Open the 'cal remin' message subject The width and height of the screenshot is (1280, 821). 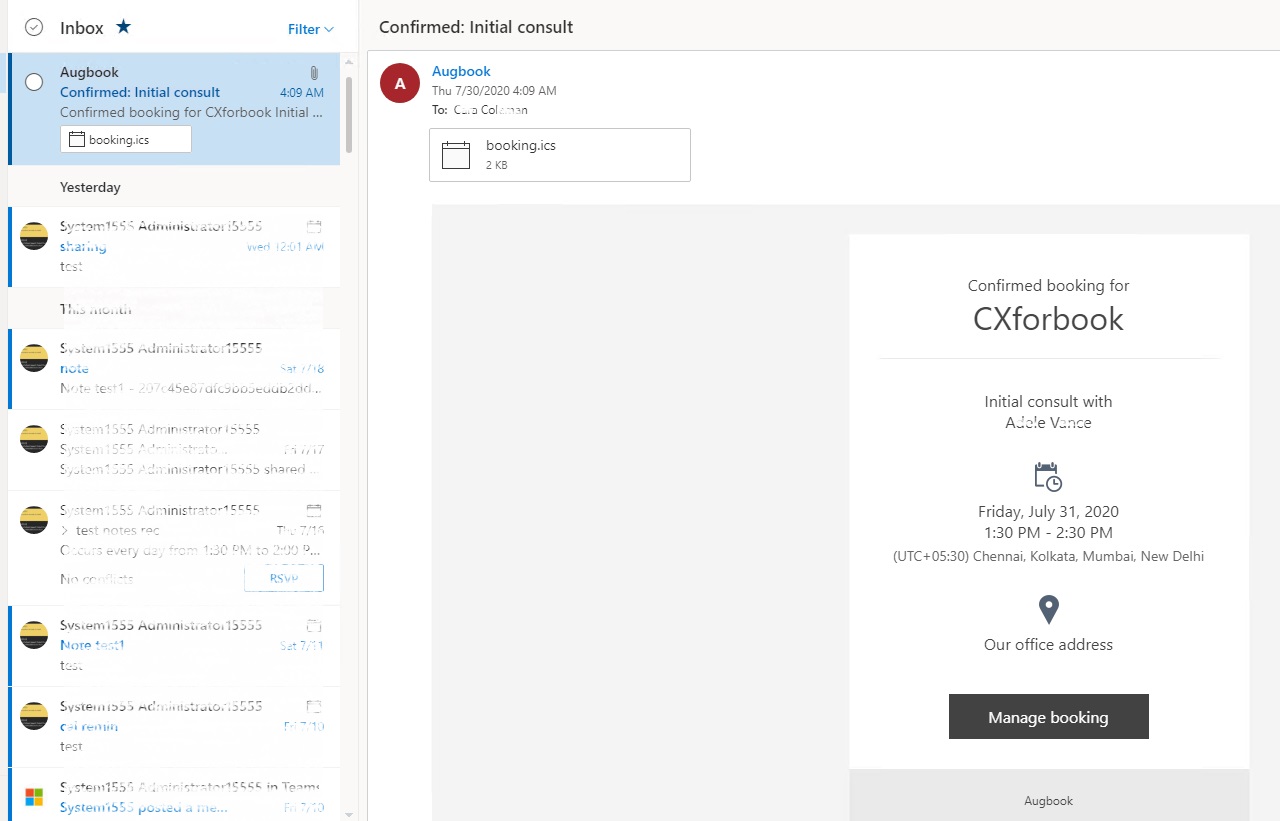click(89, 726)
